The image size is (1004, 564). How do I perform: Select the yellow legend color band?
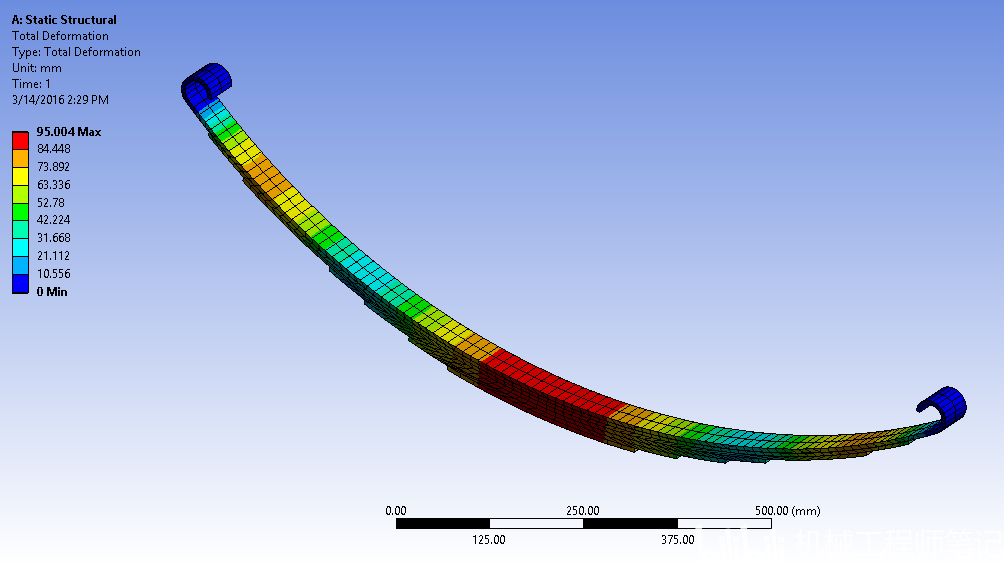click(x=20, y=177)
